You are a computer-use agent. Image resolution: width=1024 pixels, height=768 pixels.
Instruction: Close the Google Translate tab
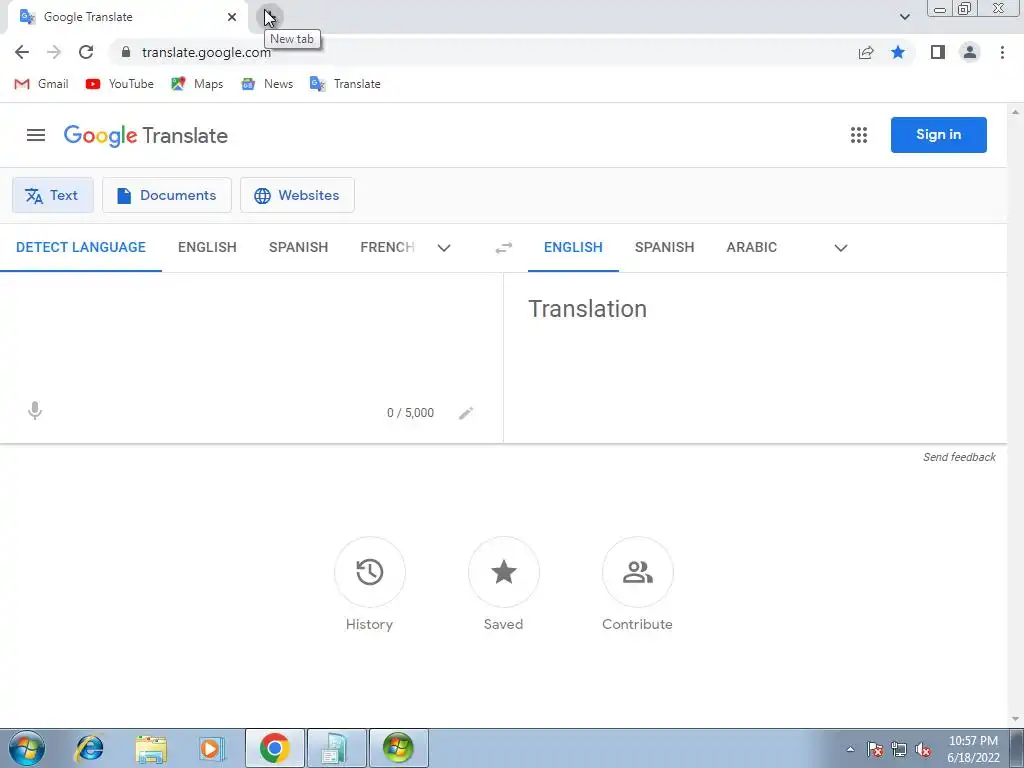click(232, 17)
